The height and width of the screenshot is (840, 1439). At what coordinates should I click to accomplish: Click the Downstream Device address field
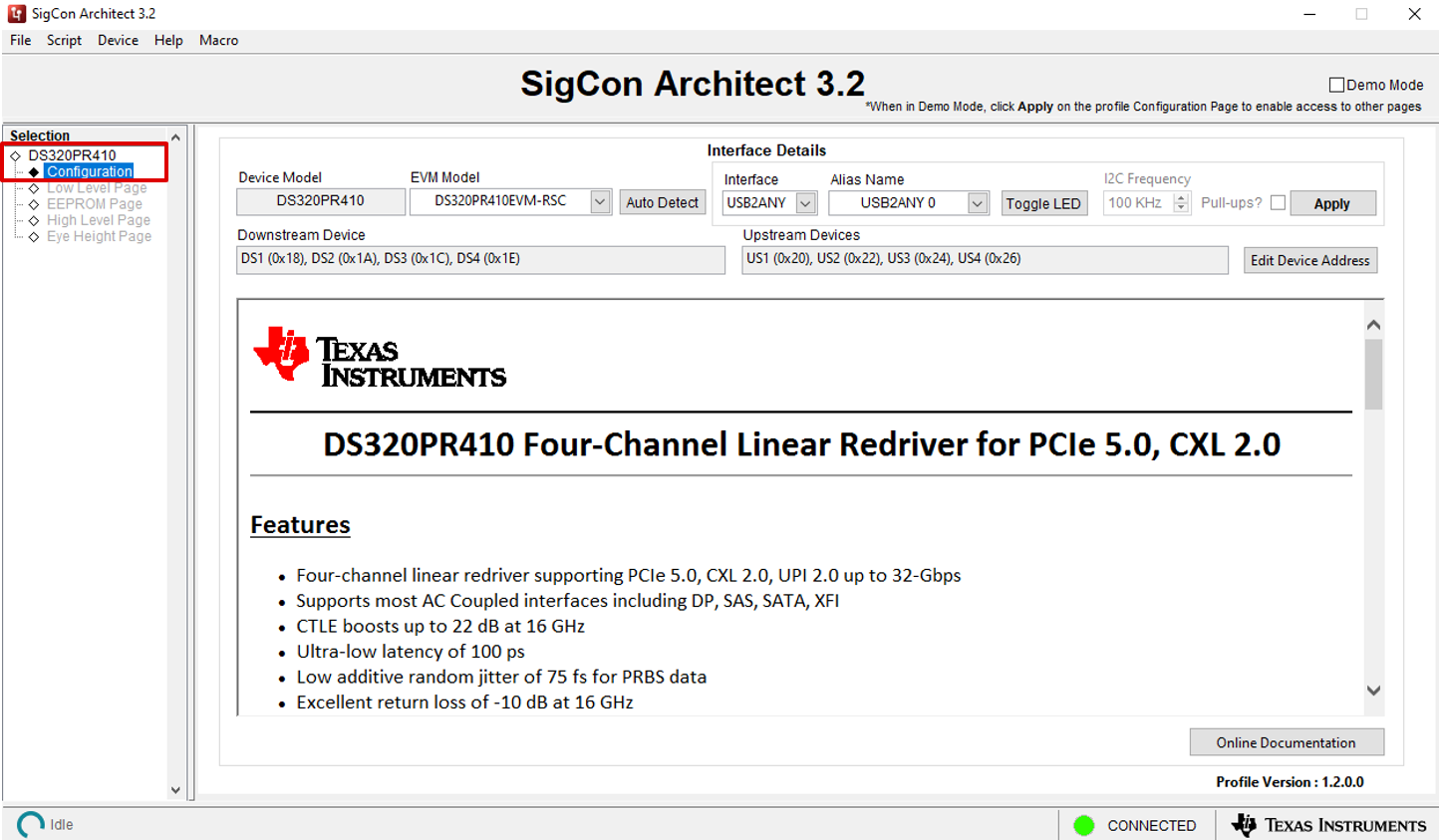480,259
